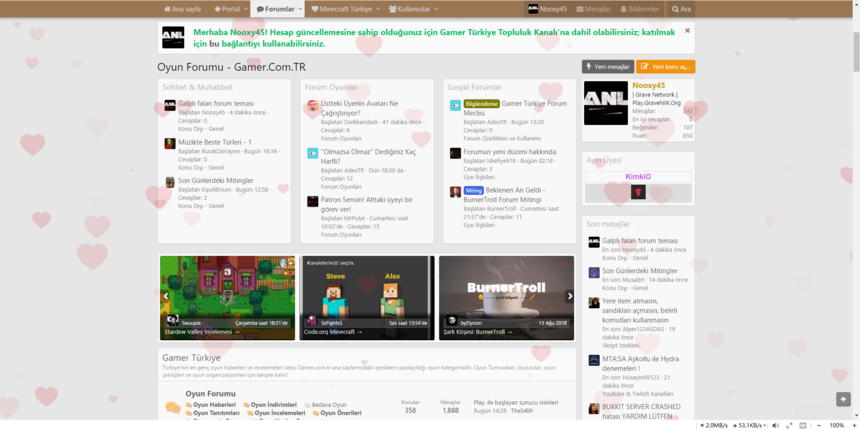Open 'Patron Sensin! Alttaki üyeyi bir görev ver!'

pyautogui.click(x=367, y=205)
